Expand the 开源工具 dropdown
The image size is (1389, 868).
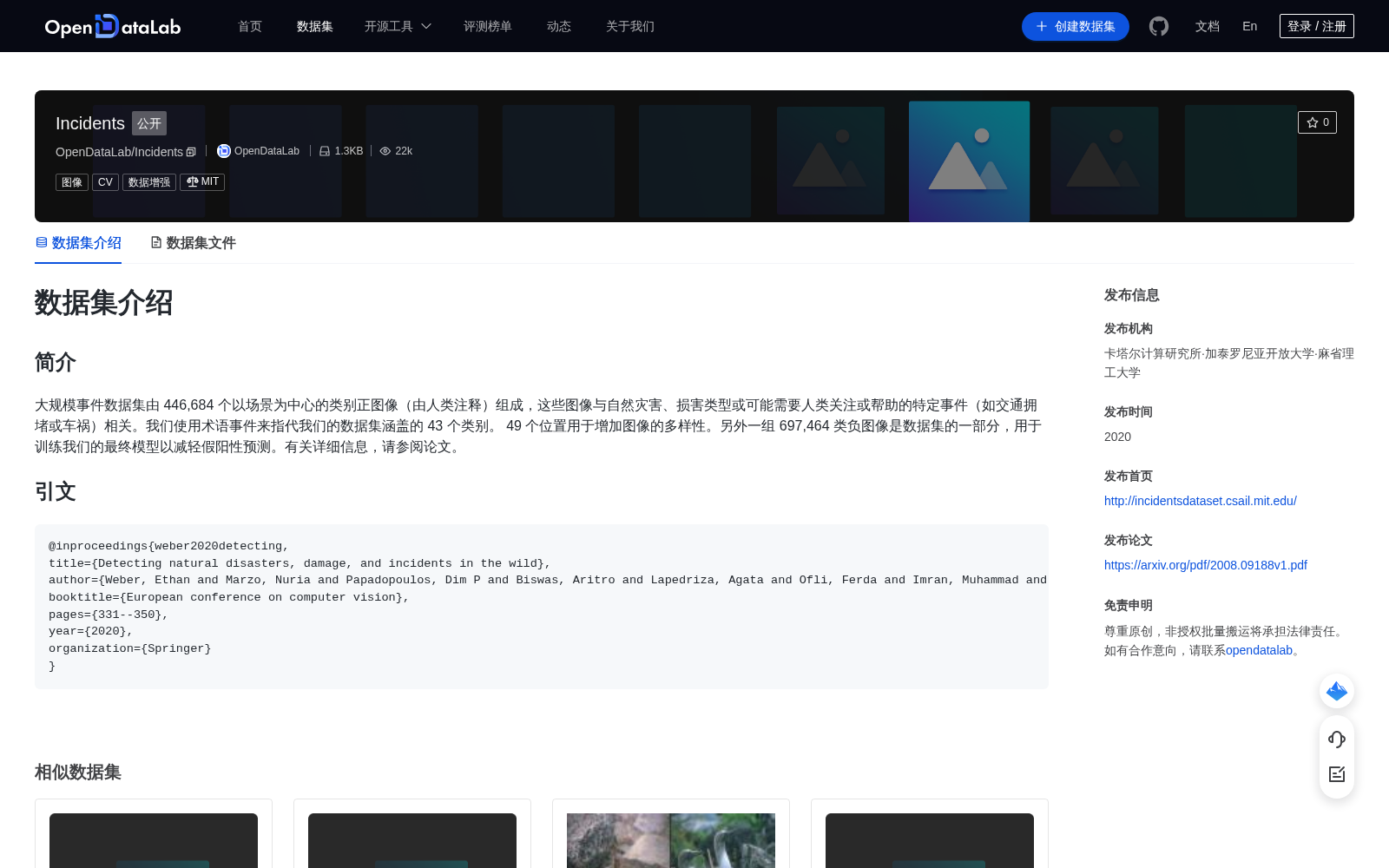click(x=398, y=26)
